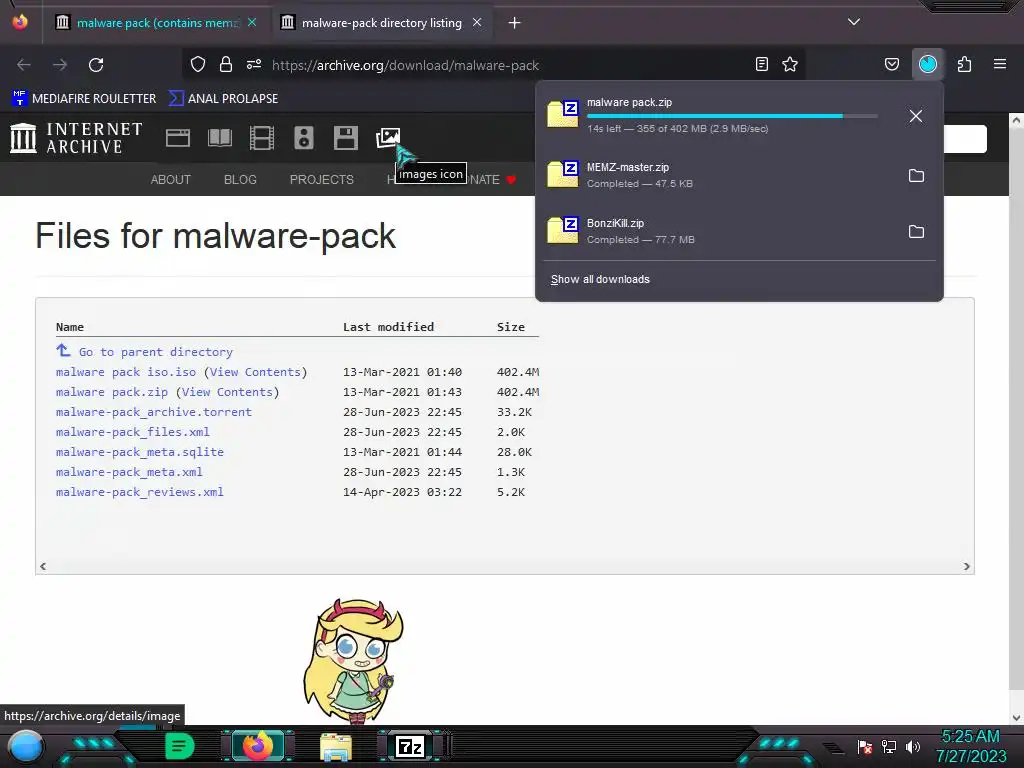Screen dimensions: 1024x768
Task: View Contents of malware pack.zip
Action: 227,392
